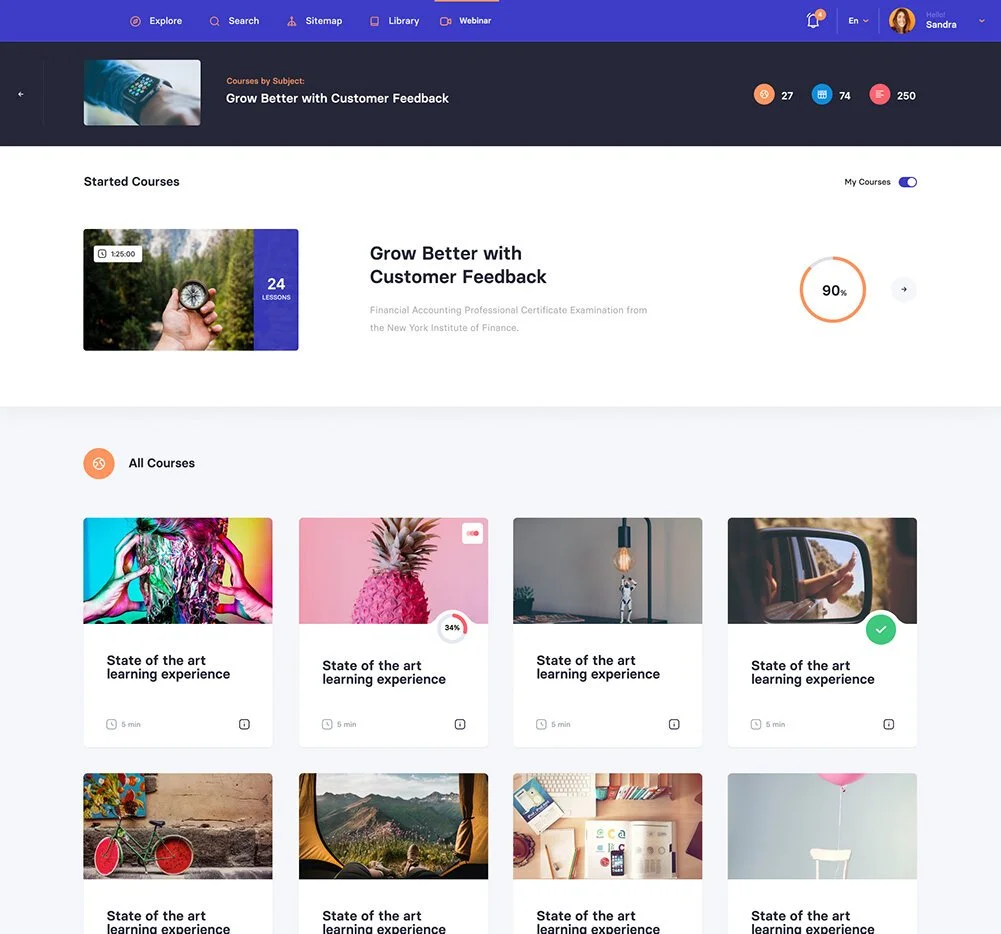Click blue calendar icon beside 74
1001x934 pixels.
[822, 94]
